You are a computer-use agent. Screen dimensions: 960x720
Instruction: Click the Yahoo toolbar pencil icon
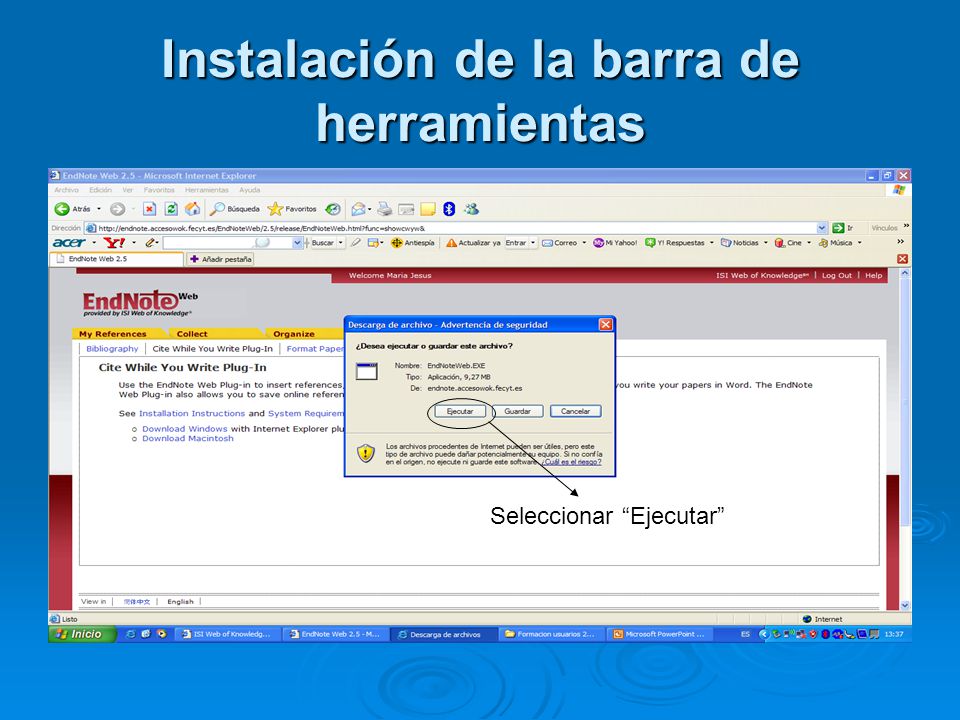coord(150,243)
